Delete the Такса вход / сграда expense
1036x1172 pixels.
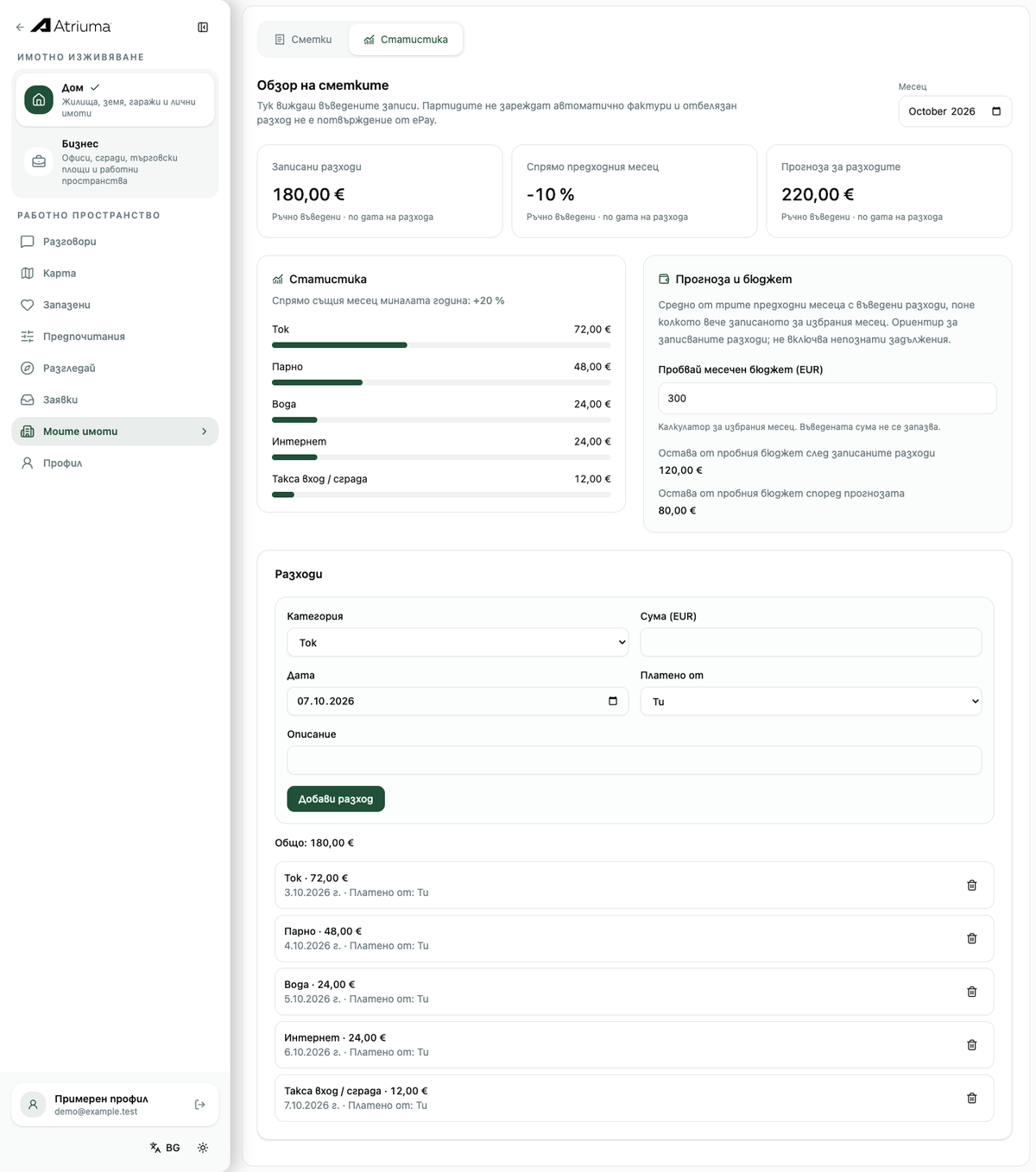pos(971,1098)
